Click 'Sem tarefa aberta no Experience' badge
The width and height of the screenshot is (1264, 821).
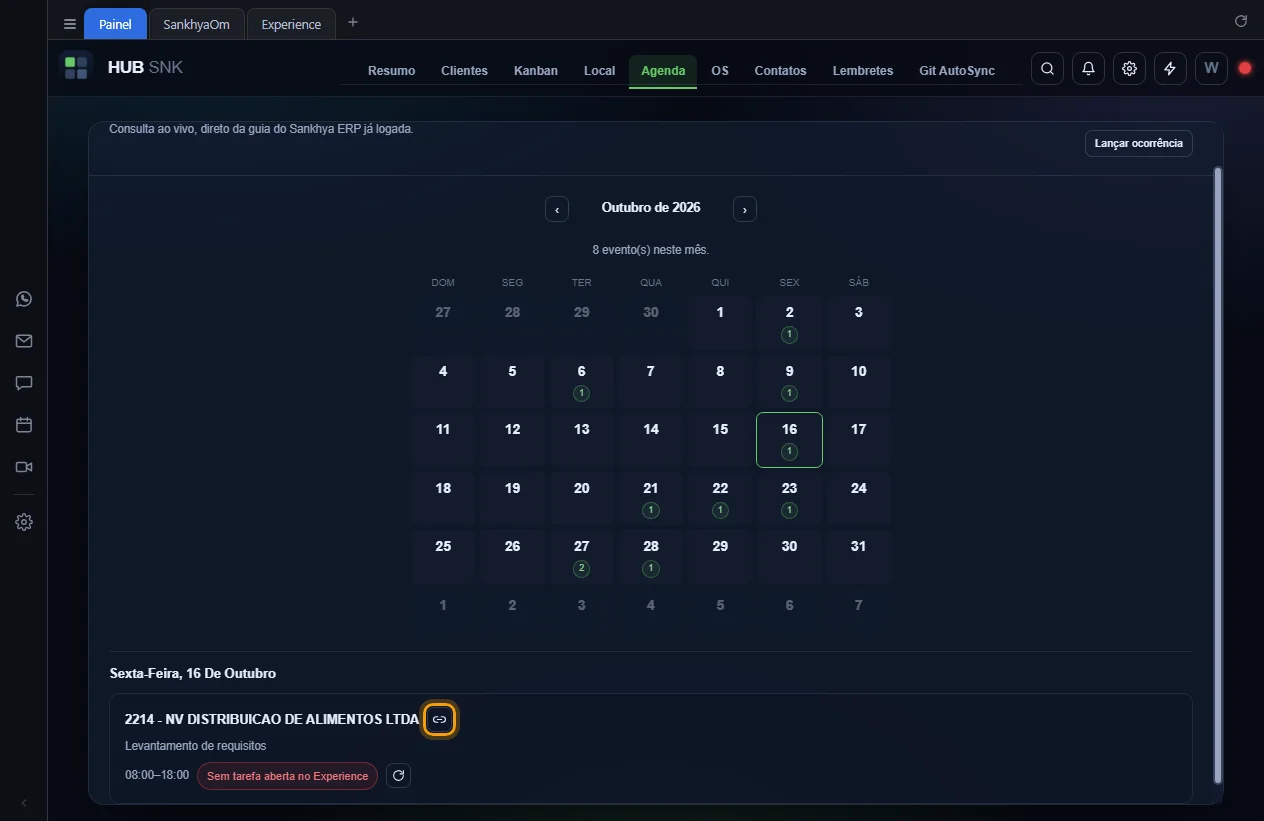coord(287,776)
